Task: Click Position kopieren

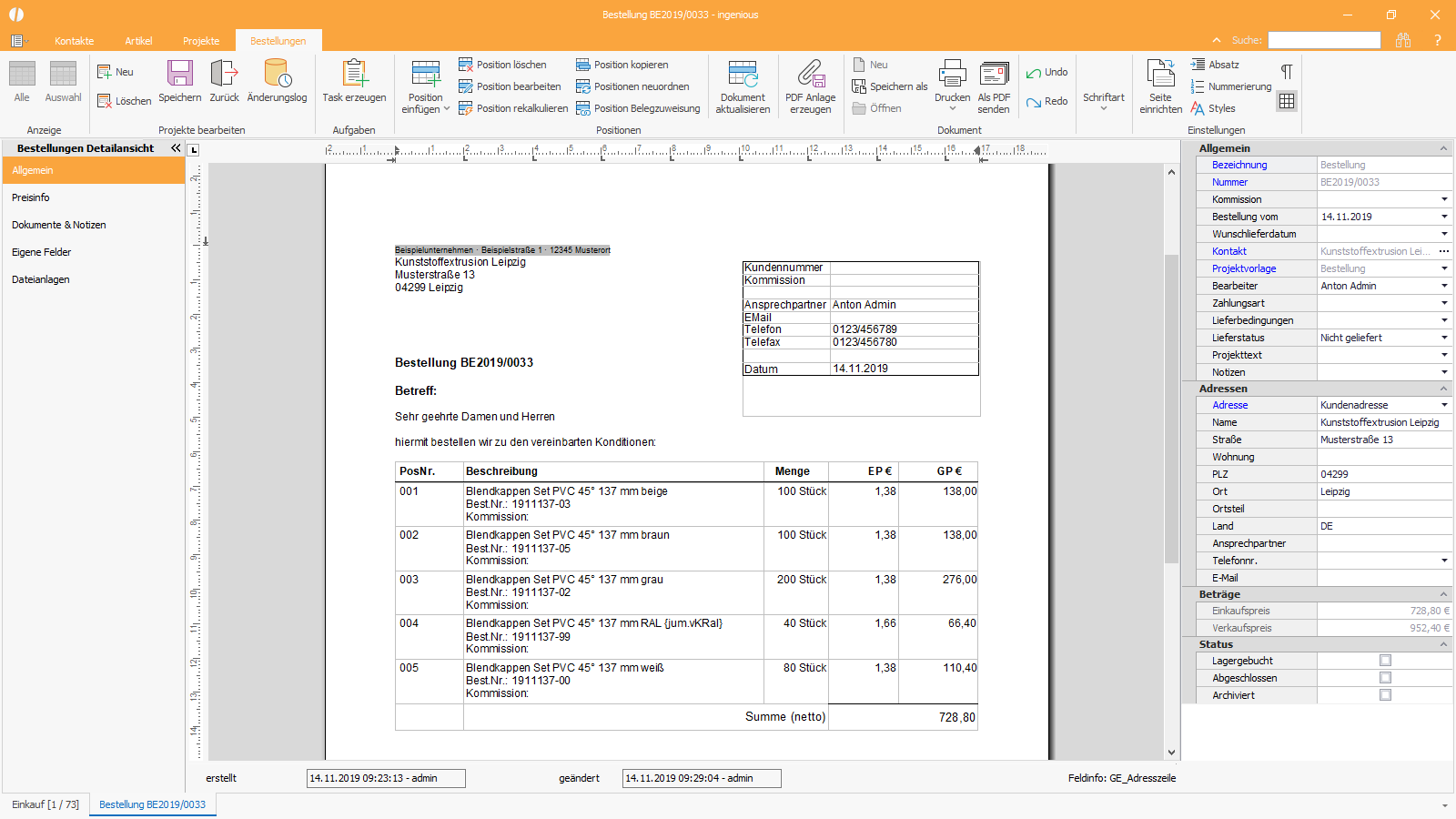Action: click(x=622, y=65)
